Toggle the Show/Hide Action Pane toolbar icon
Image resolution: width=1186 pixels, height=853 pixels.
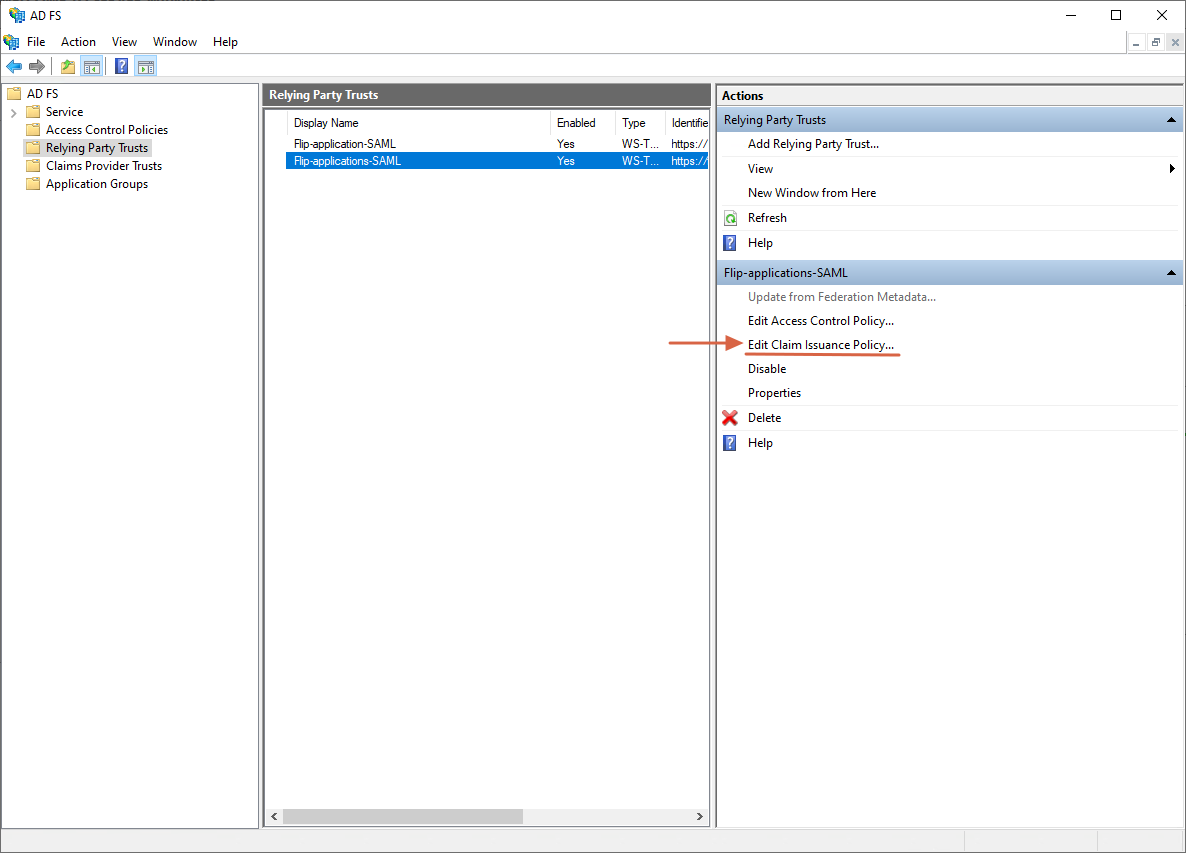(146, 67)
